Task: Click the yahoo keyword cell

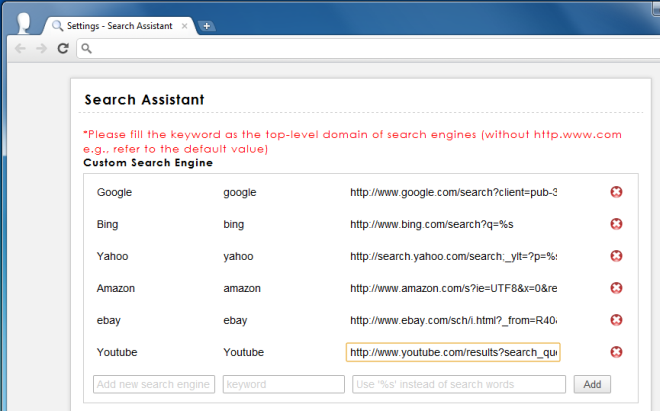Action: point(238,256)
